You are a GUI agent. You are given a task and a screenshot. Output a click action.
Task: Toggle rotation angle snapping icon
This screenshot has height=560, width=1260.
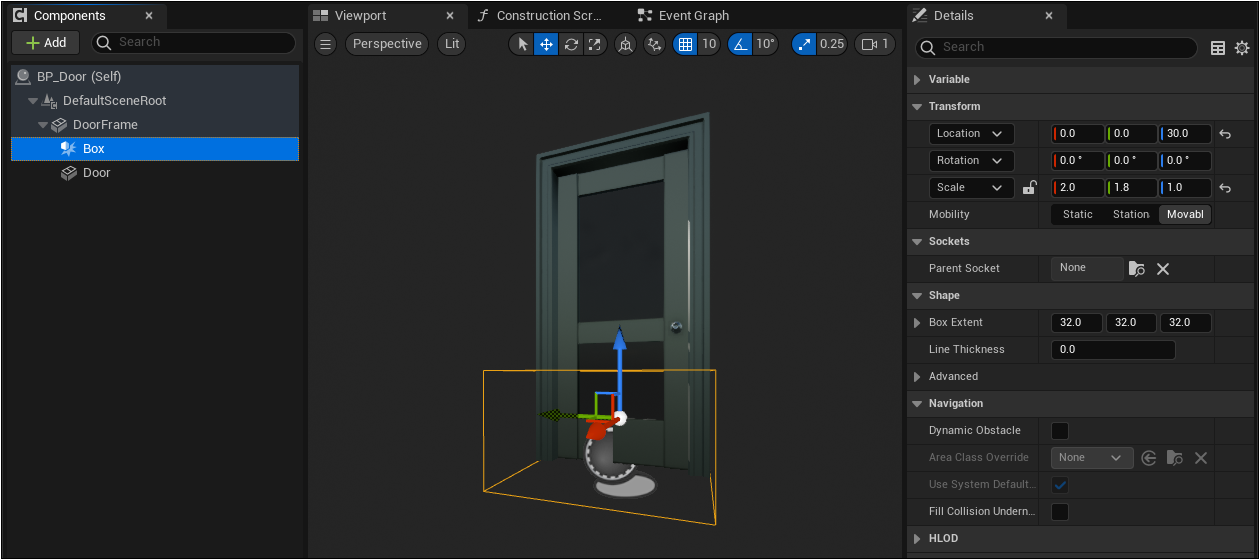pos(740,44)
